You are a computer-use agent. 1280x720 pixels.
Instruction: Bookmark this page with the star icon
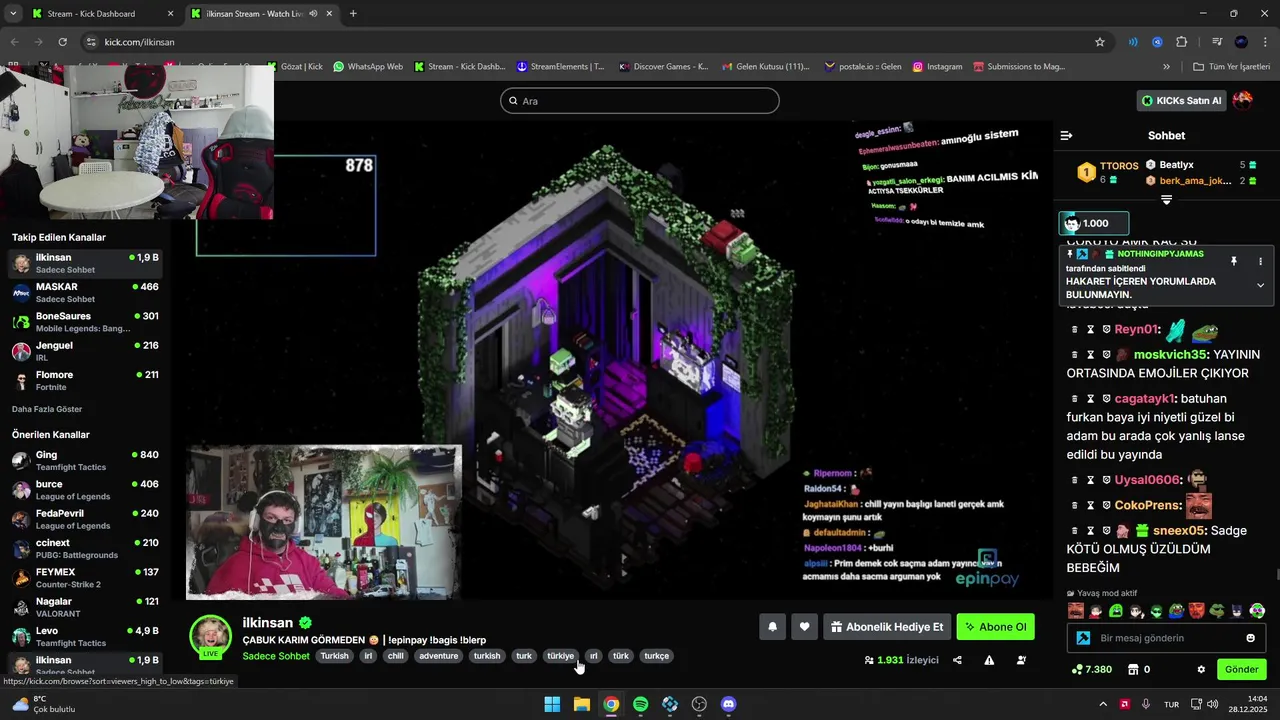click(x=1100, y=42)
